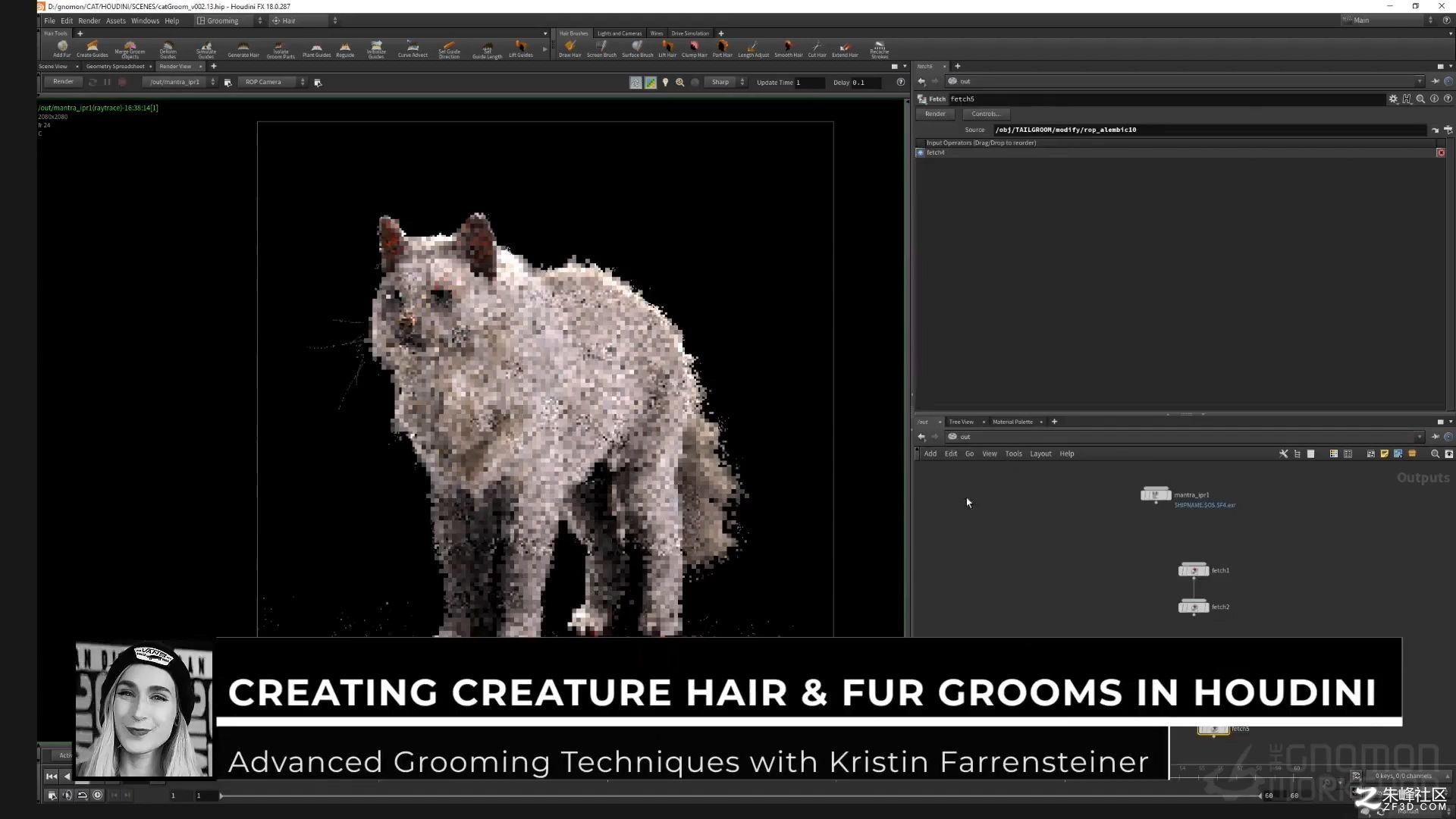Click the Curve Advect tool
Screen dimensions: 1456x819
(x=413, y=49)
